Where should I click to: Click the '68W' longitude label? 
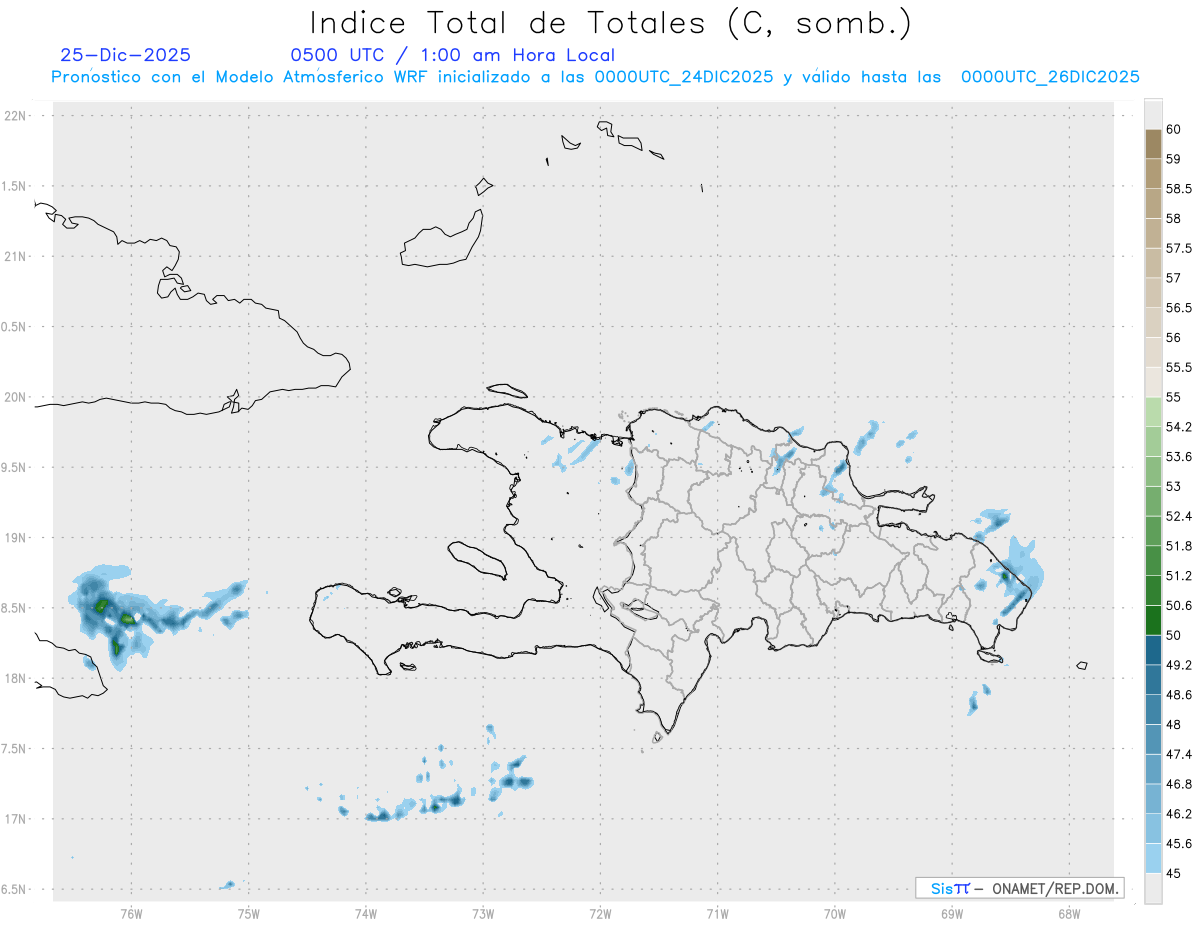[1069, 913]
